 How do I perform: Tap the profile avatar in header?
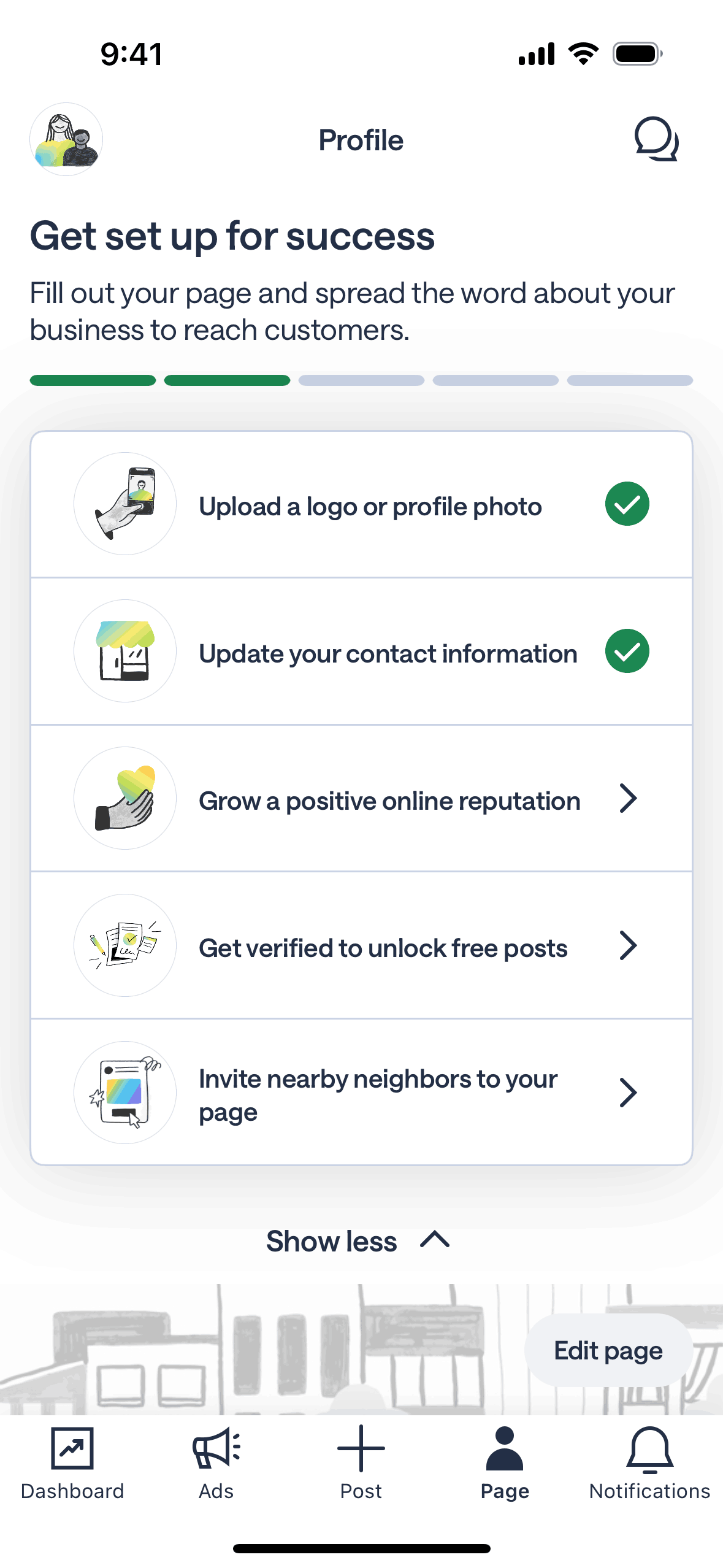point(66,139)
